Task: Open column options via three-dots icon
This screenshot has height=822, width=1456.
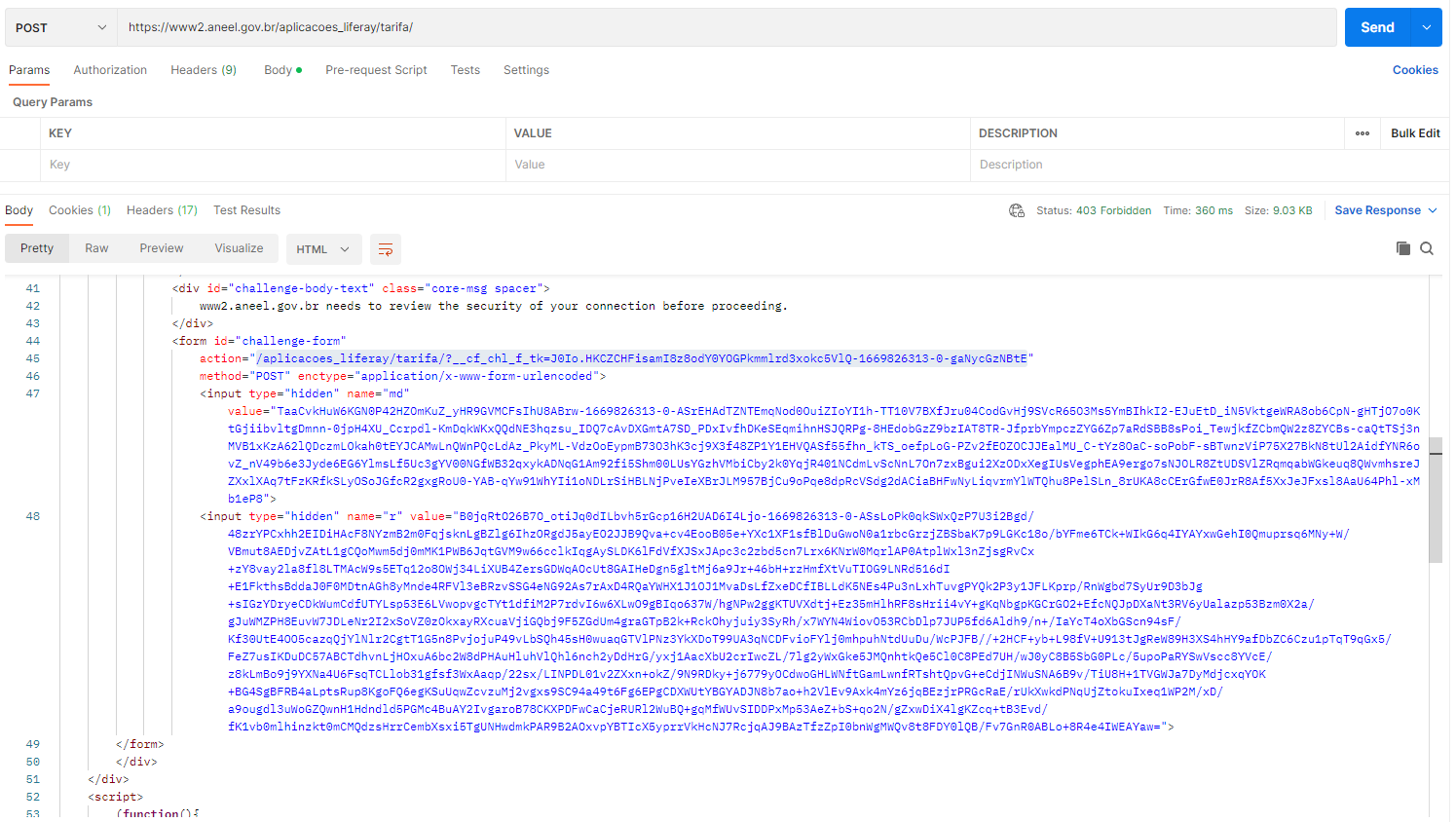Action: click(1363, 133)
